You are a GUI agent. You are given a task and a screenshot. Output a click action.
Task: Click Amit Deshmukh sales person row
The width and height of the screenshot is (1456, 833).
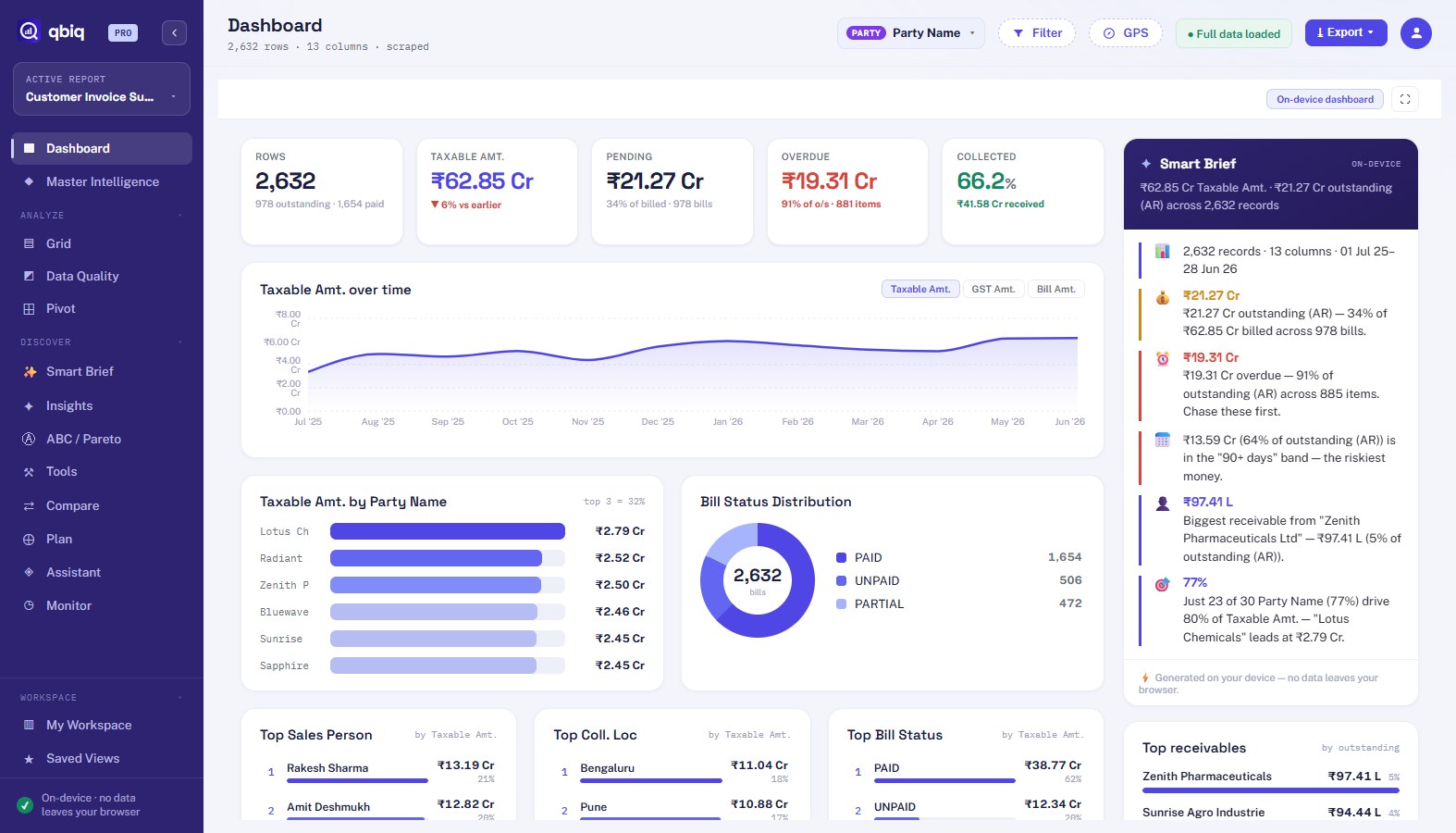pyautogui.click(x=378, y=808)
